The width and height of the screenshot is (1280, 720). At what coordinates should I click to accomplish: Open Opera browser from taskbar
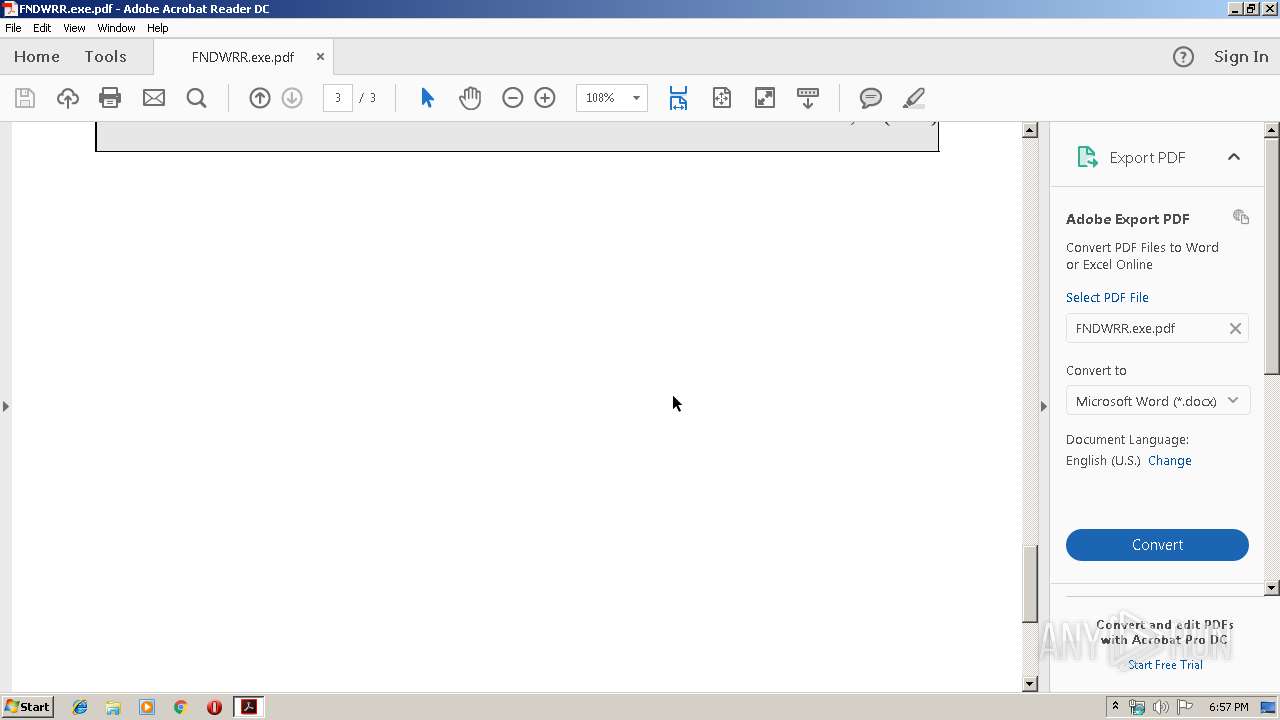pyautogui.click(x=214, y=707)
